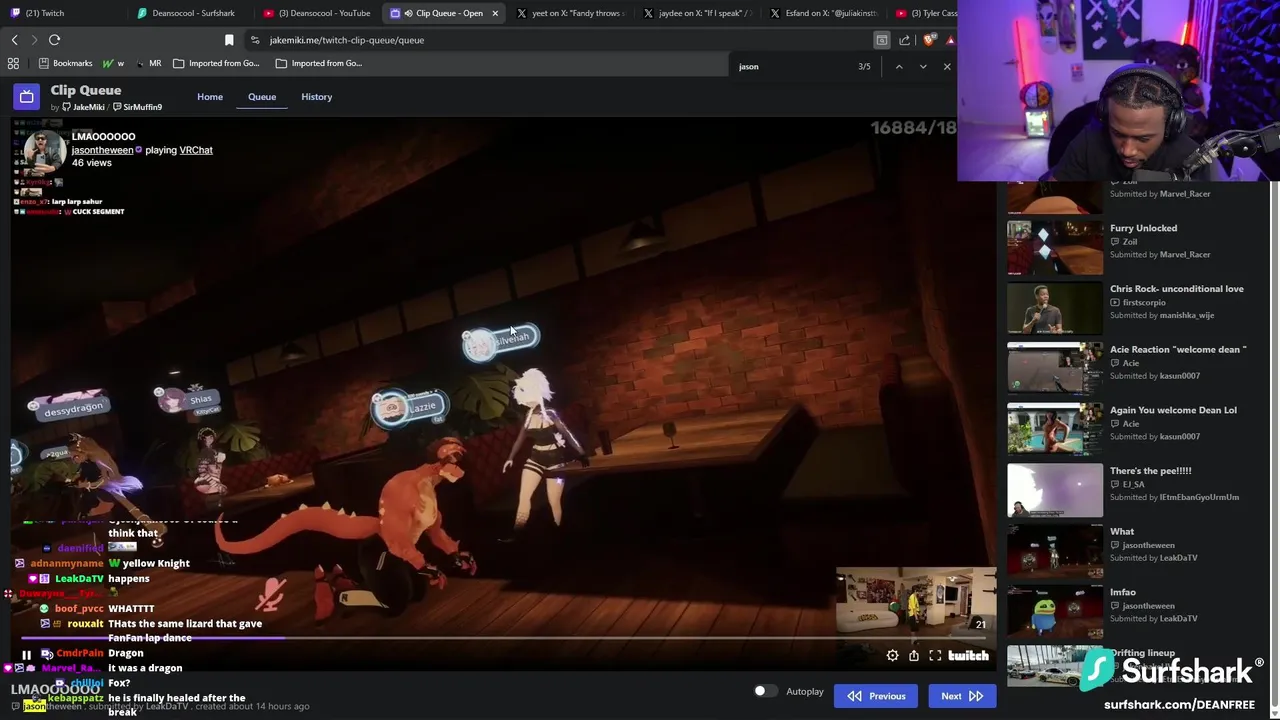
Task: Close the find-in-page bar
Action: [x=947, y=67]
